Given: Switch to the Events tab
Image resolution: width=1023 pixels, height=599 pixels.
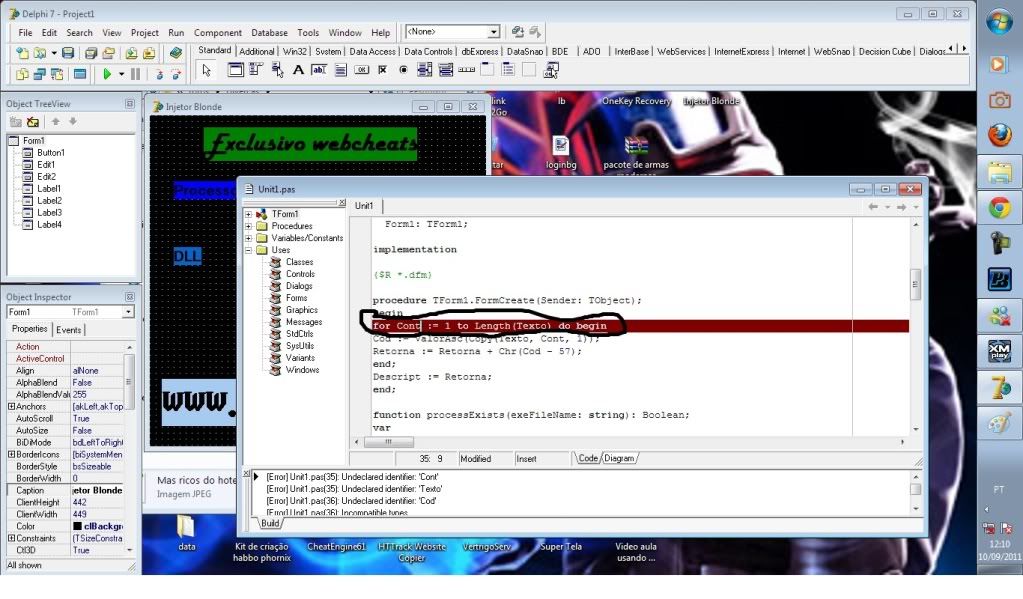Looking at the screenshot, I should coord(69,330).
